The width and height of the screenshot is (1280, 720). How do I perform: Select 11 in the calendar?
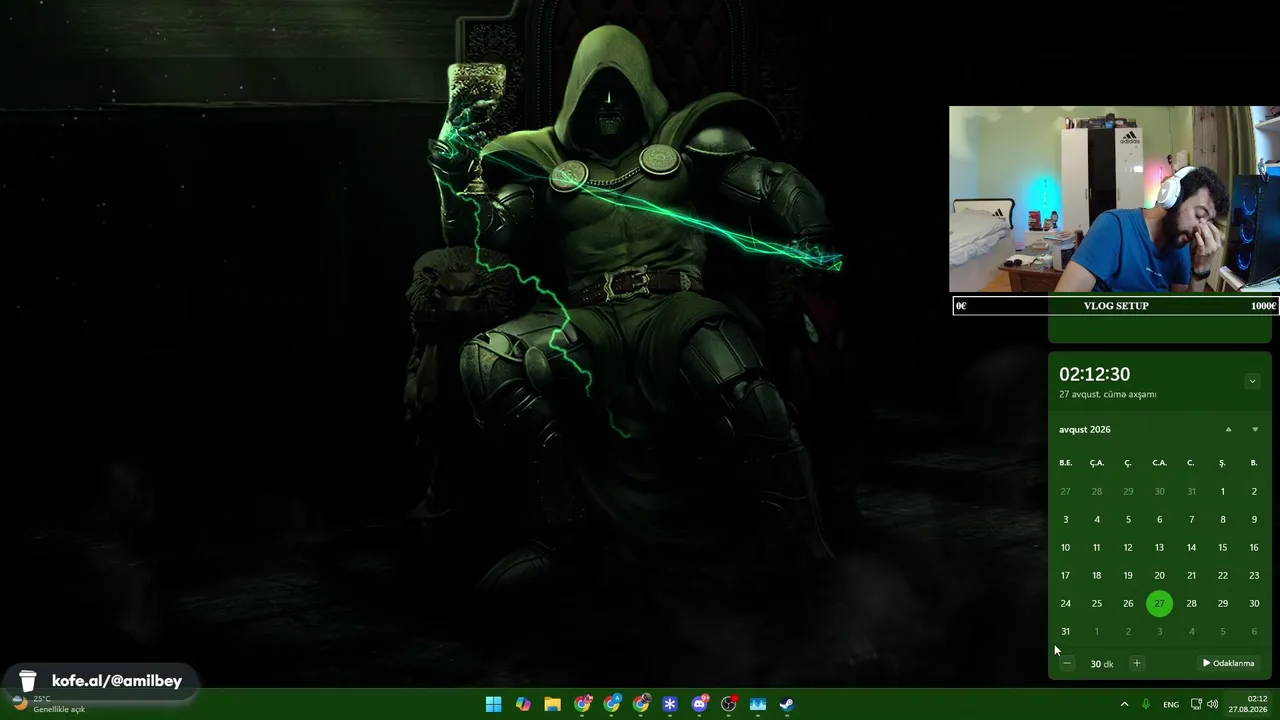pyautogui.click(x=1097, y=547)
